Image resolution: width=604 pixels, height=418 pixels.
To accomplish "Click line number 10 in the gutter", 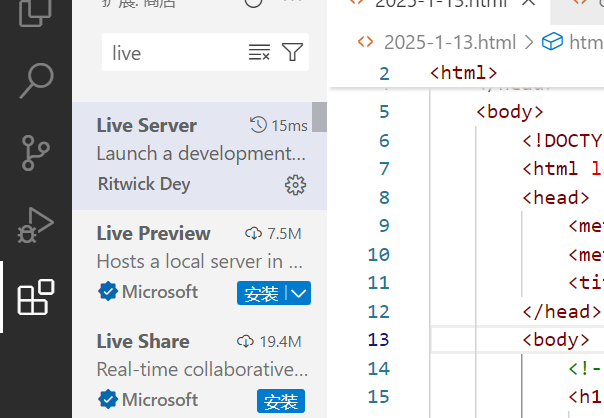I will (x=378, y=255).
